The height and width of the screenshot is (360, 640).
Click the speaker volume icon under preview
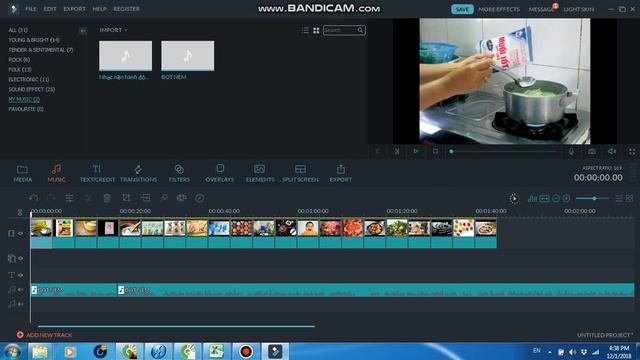click(611, 151)
